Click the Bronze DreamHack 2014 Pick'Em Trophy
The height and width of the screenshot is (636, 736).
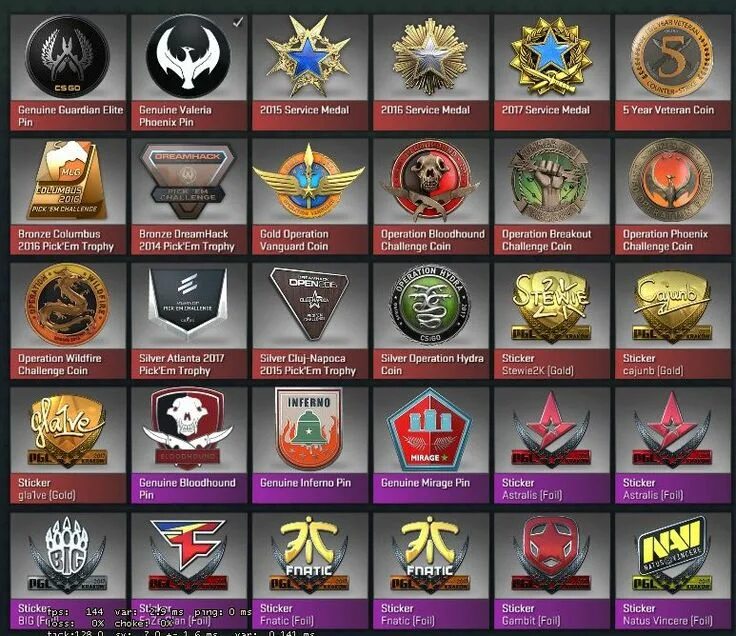click(189, 196)
